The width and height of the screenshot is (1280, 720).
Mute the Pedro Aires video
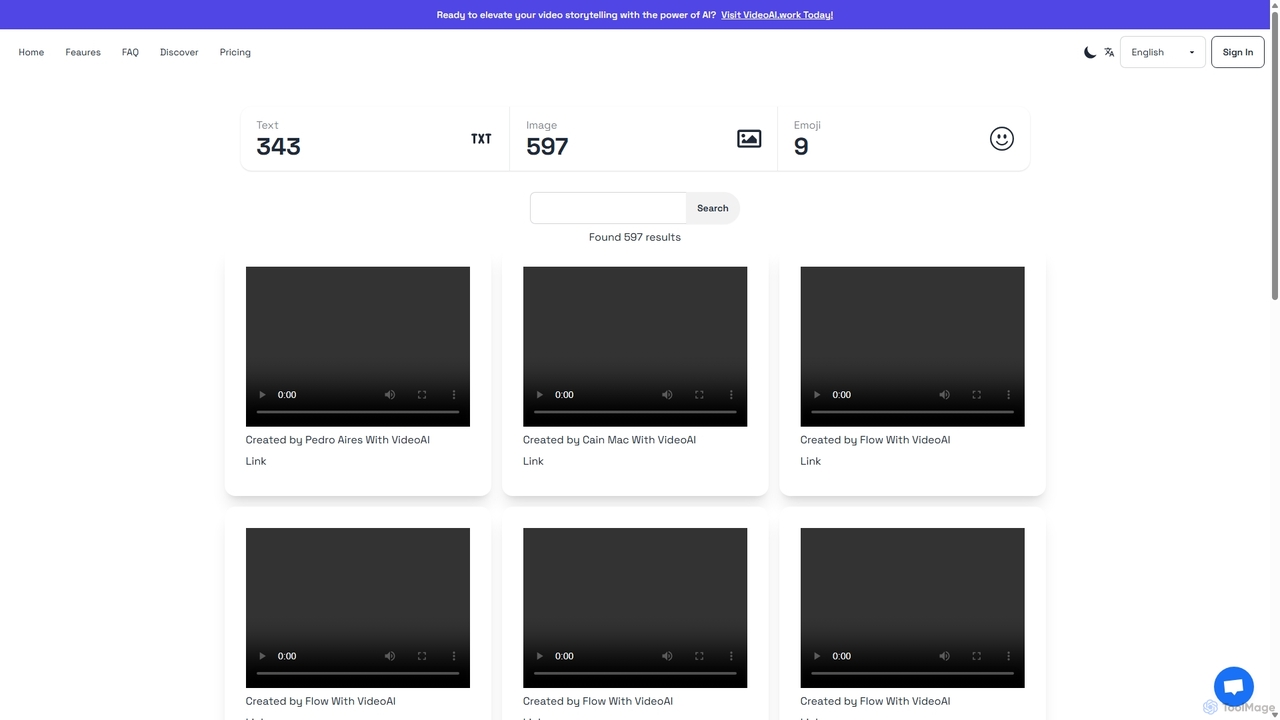(x=390, y=395)
